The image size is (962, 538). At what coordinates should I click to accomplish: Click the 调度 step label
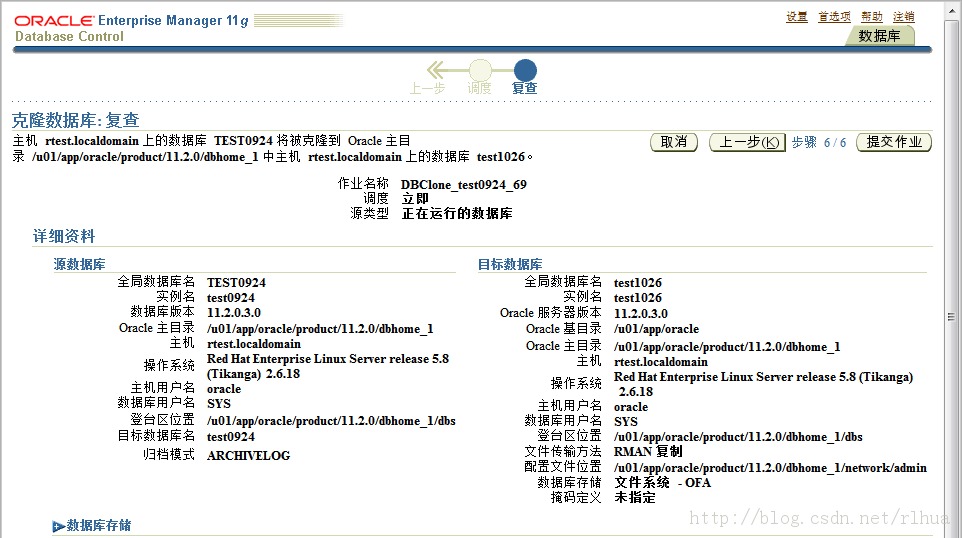[x=479, y=88]
